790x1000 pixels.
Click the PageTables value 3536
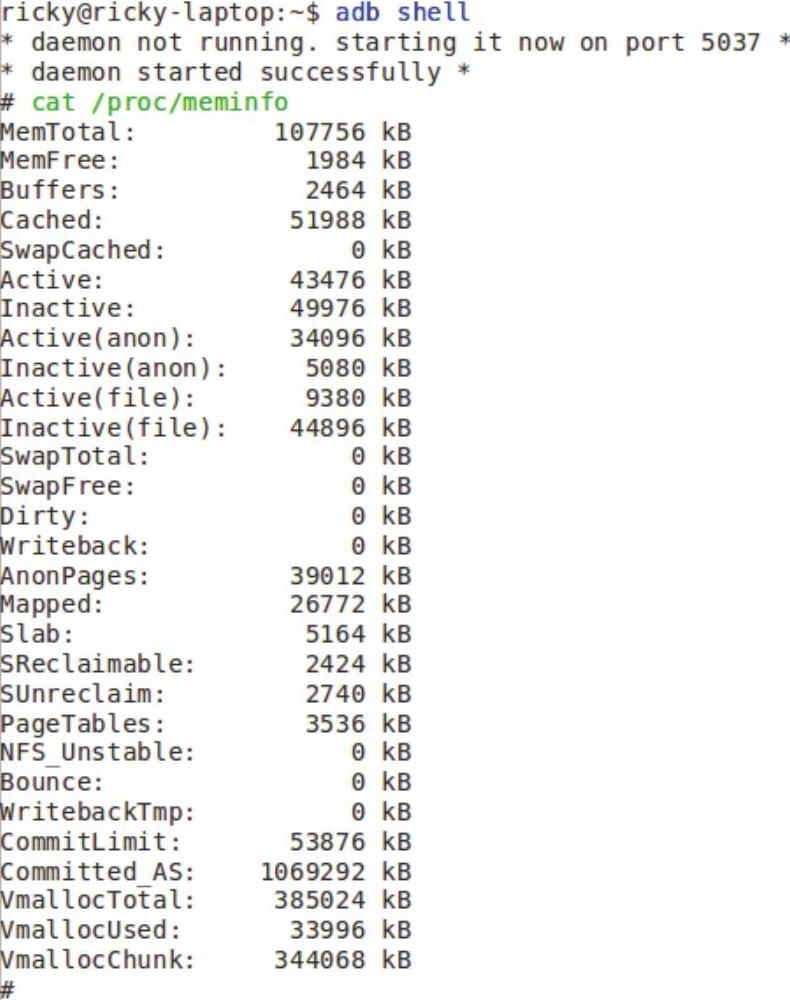point(335,724)
